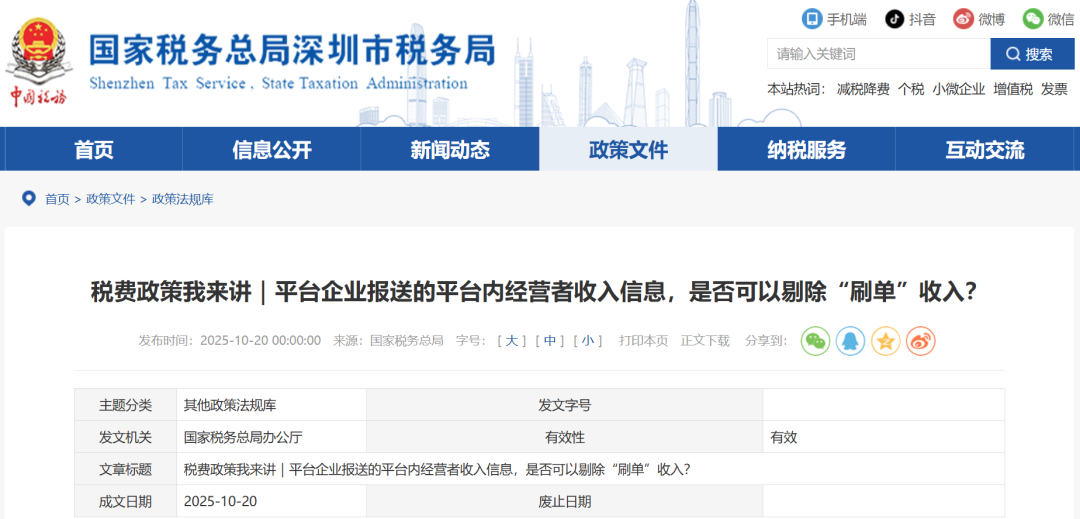
Task: Click 正文下载 to download text
Action: tap(705, 341)
